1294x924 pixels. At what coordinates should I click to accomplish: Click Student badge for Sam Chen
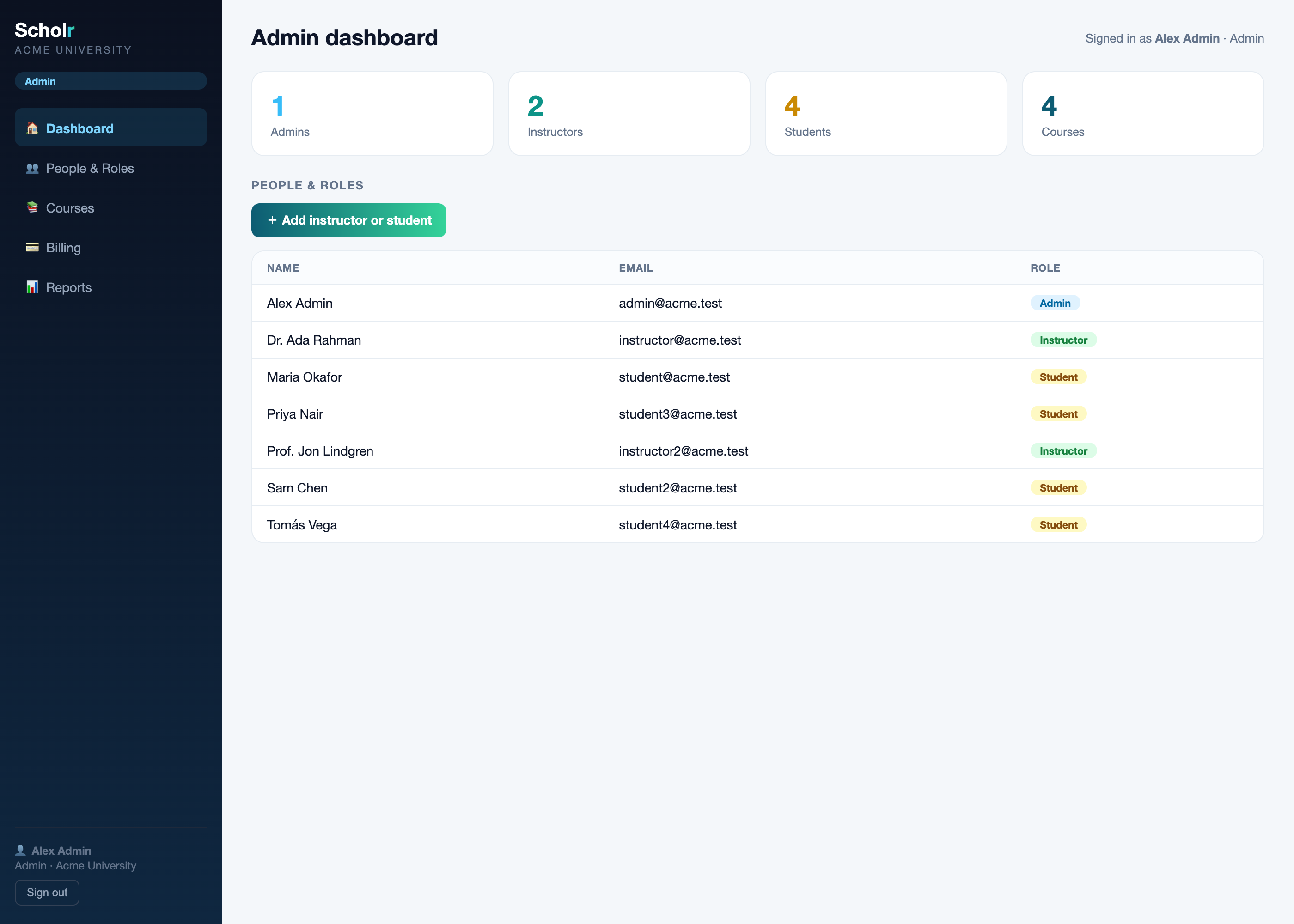click(1058, 488)
